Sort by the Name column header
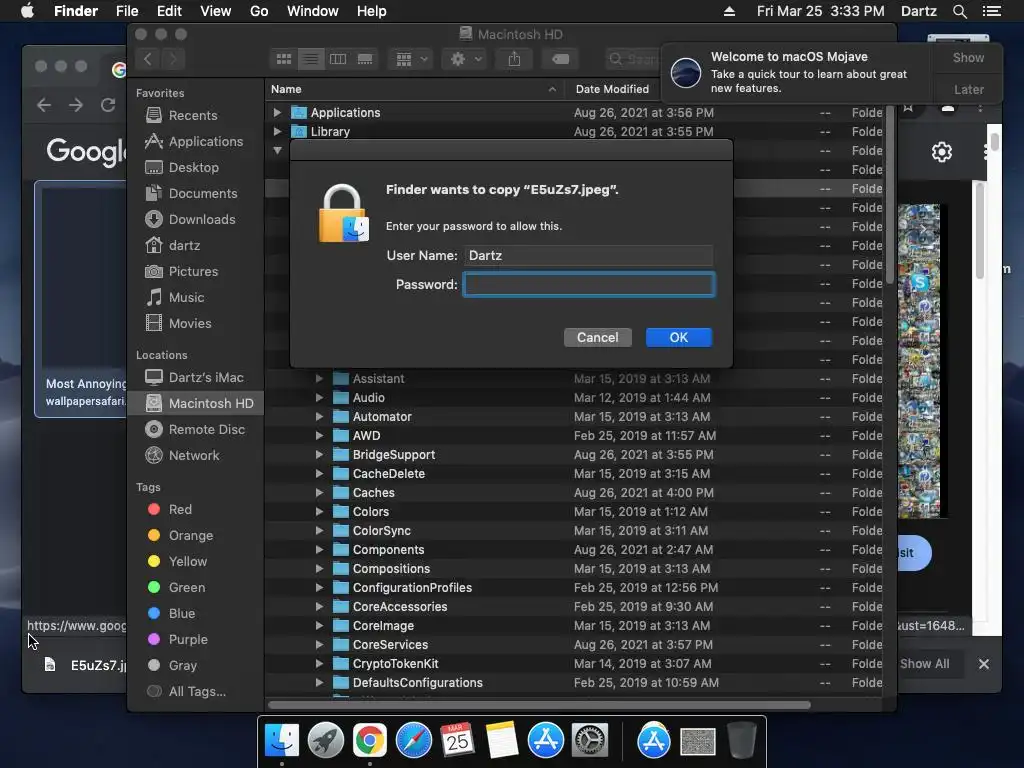The width and height of the screenshot is (1024, 768). [x=414, y=89]
